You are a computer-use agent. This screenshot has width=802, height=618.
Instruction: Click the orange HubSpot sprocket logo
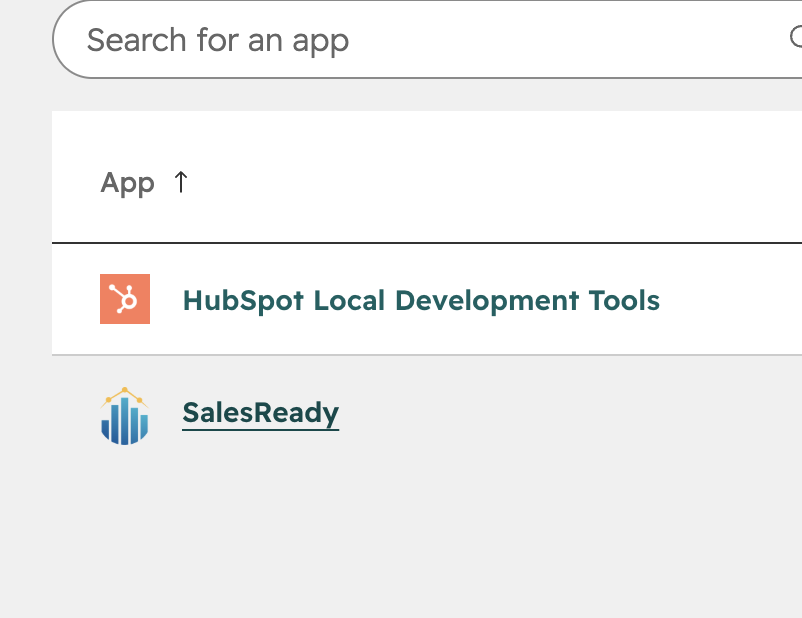125,299
